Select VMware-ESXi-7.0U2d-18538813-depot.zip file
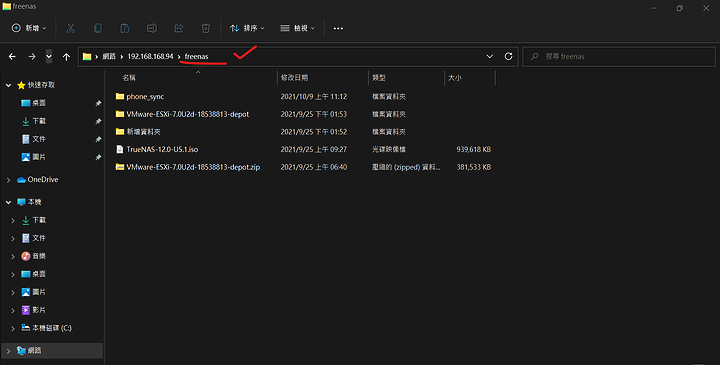 [193, 167]
